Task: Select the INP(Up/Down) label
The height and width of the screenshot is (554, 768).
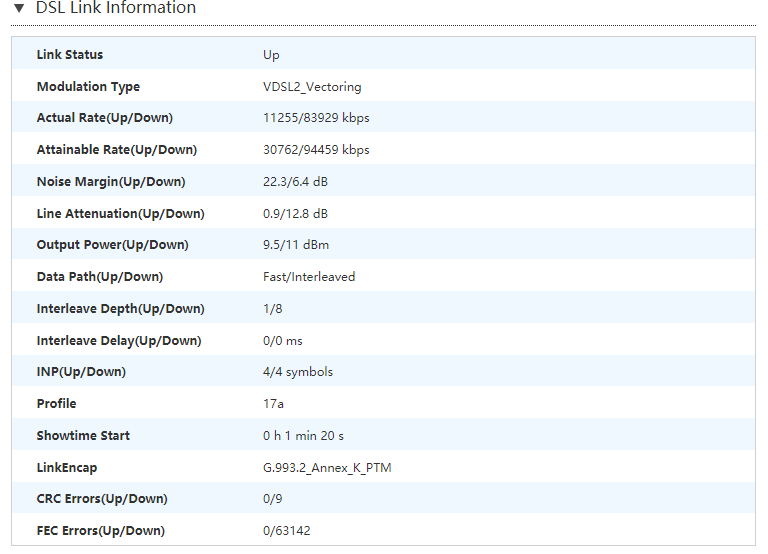Action: coord(81,372)
